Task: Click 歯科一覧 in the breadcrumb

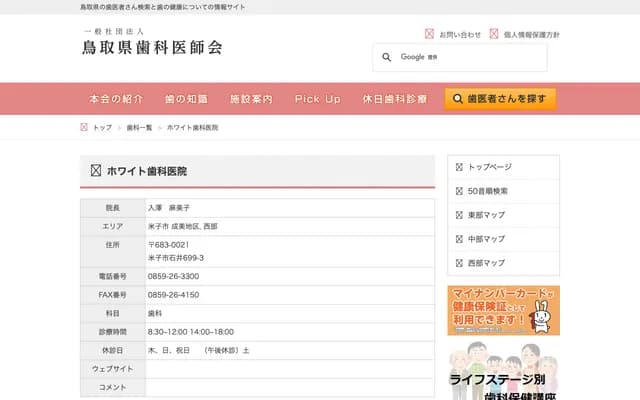Action: pyautogui.click(x=139, y=128)
